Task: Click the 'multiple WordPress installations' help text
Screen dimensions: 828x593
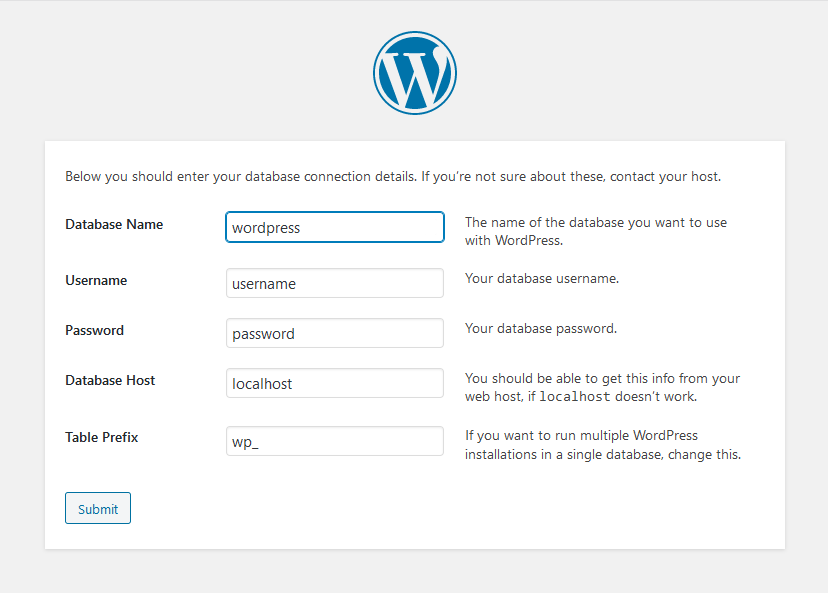Action: [603, 445]
